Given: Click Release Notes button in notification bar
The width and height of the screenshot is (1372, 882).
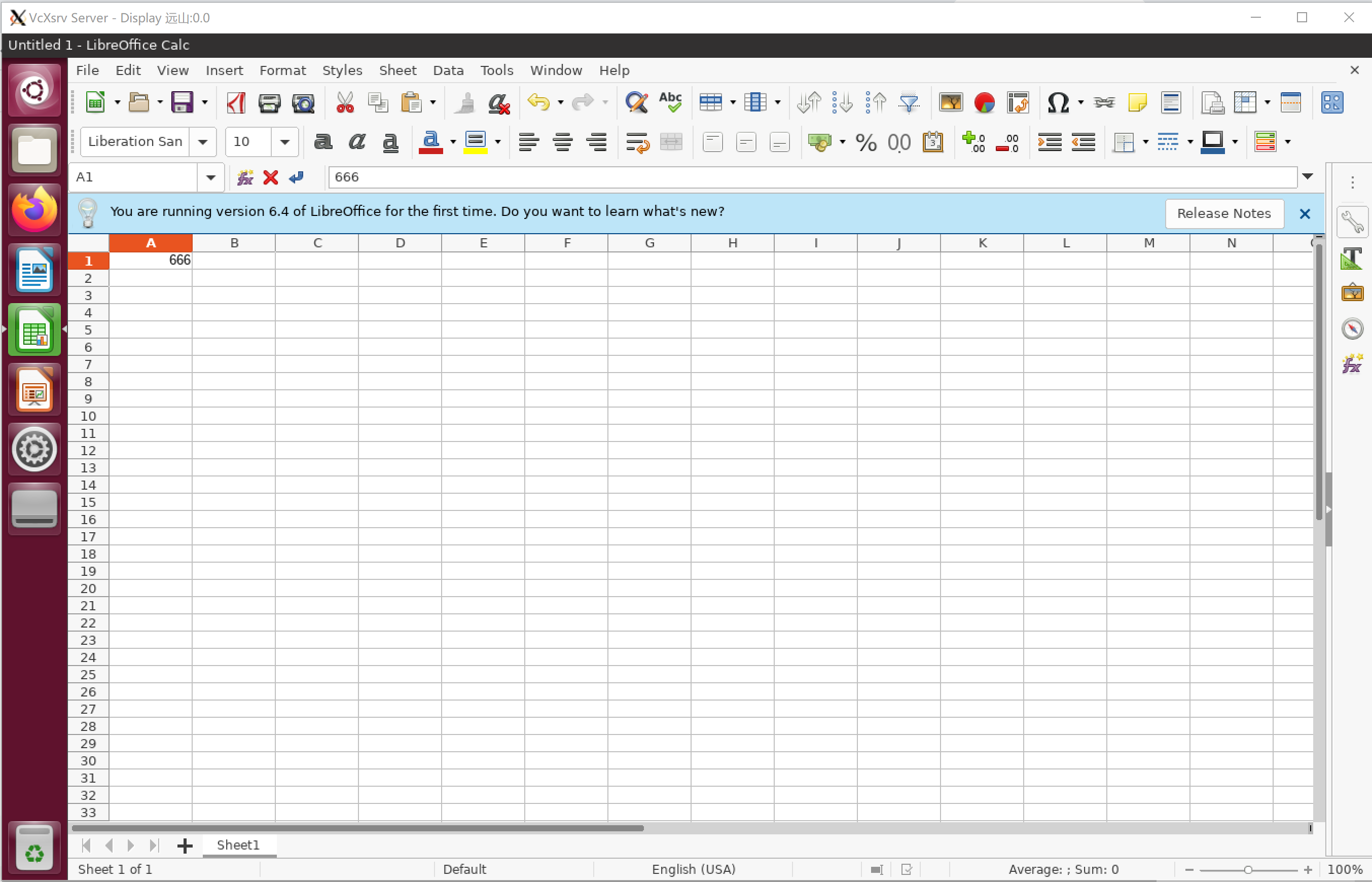Looking at the screenshot, I should pyautogui.click(x=1224, y=211).
